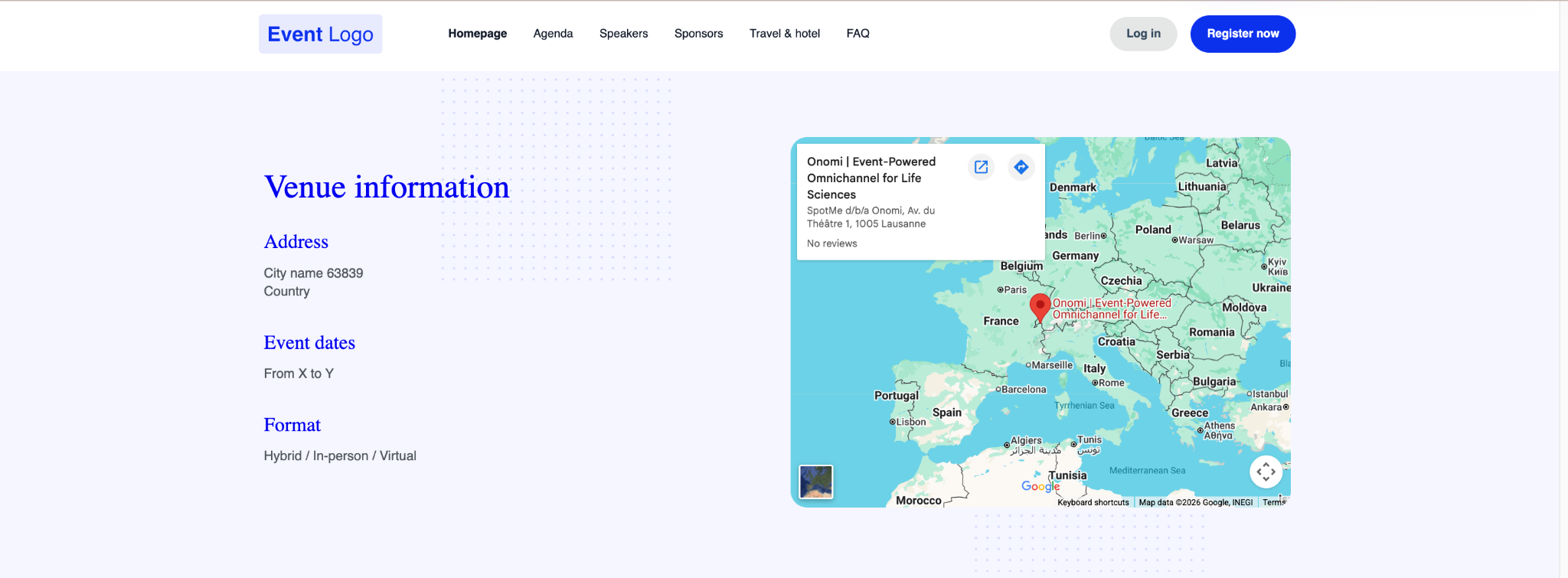Screen dimensions: 1568x578
Task: Click the 'Map data ©2026 Google, INEGI' text
Action: click(1196, 502)
